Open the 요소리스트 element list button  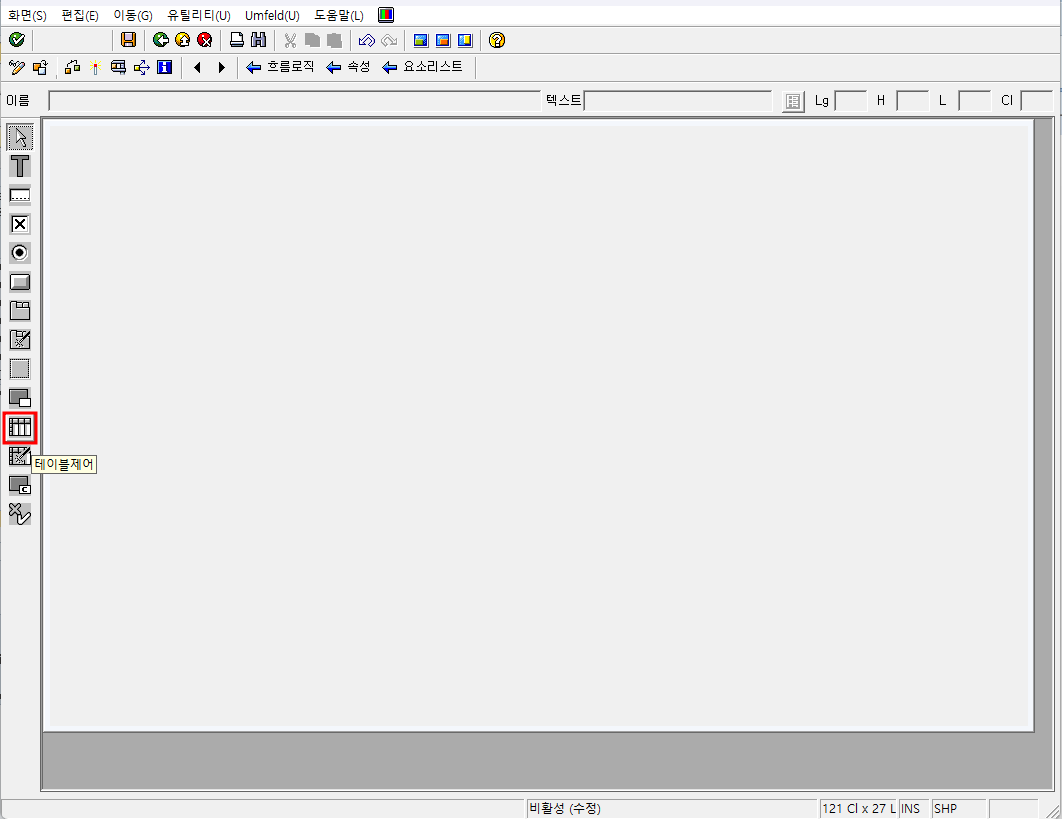(423, 67)
